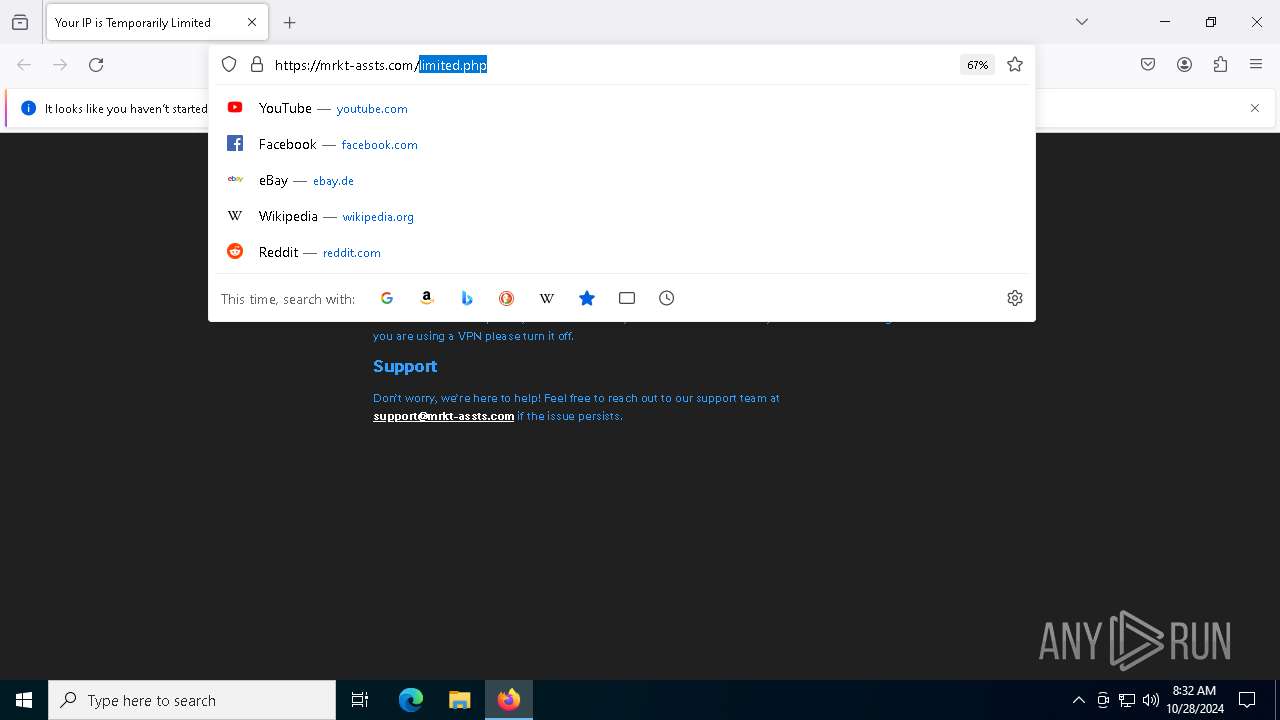The height and width of the screenshot is (720, 1280).
Task: Click the Firefox View icon
Action: pyautogui.click(x=20, y=22)
